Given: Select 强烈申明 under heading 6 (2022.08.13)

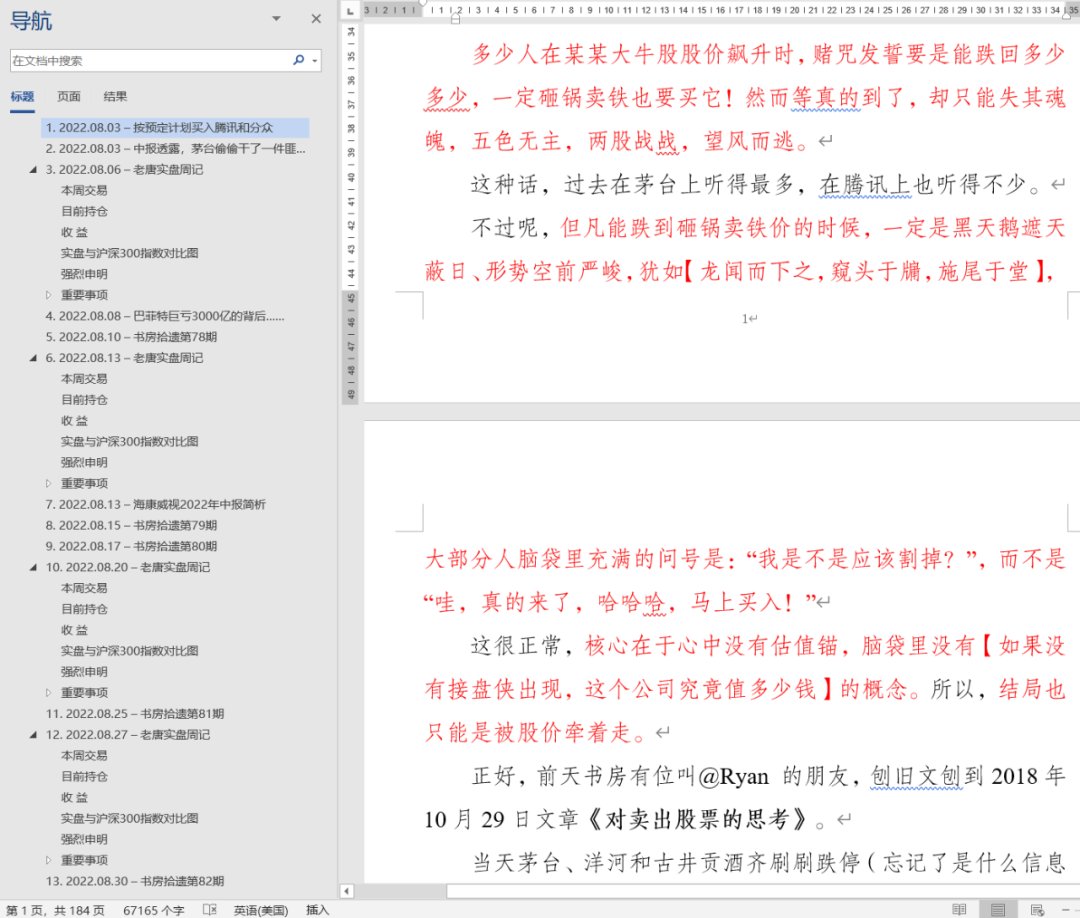Looking at the screenshot, I should click(84, 463).
